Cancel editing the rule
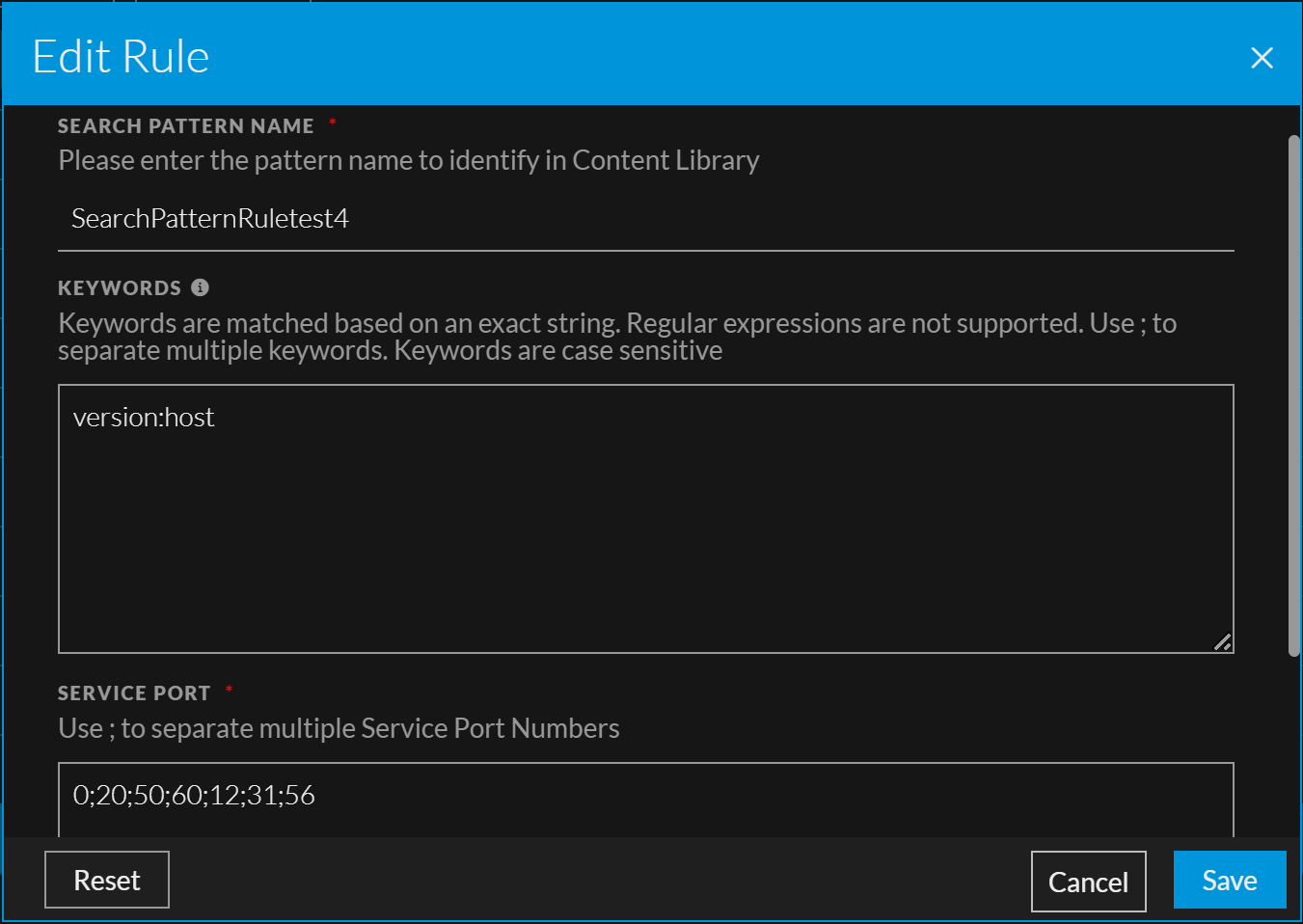 click(x=1088, y=882)
